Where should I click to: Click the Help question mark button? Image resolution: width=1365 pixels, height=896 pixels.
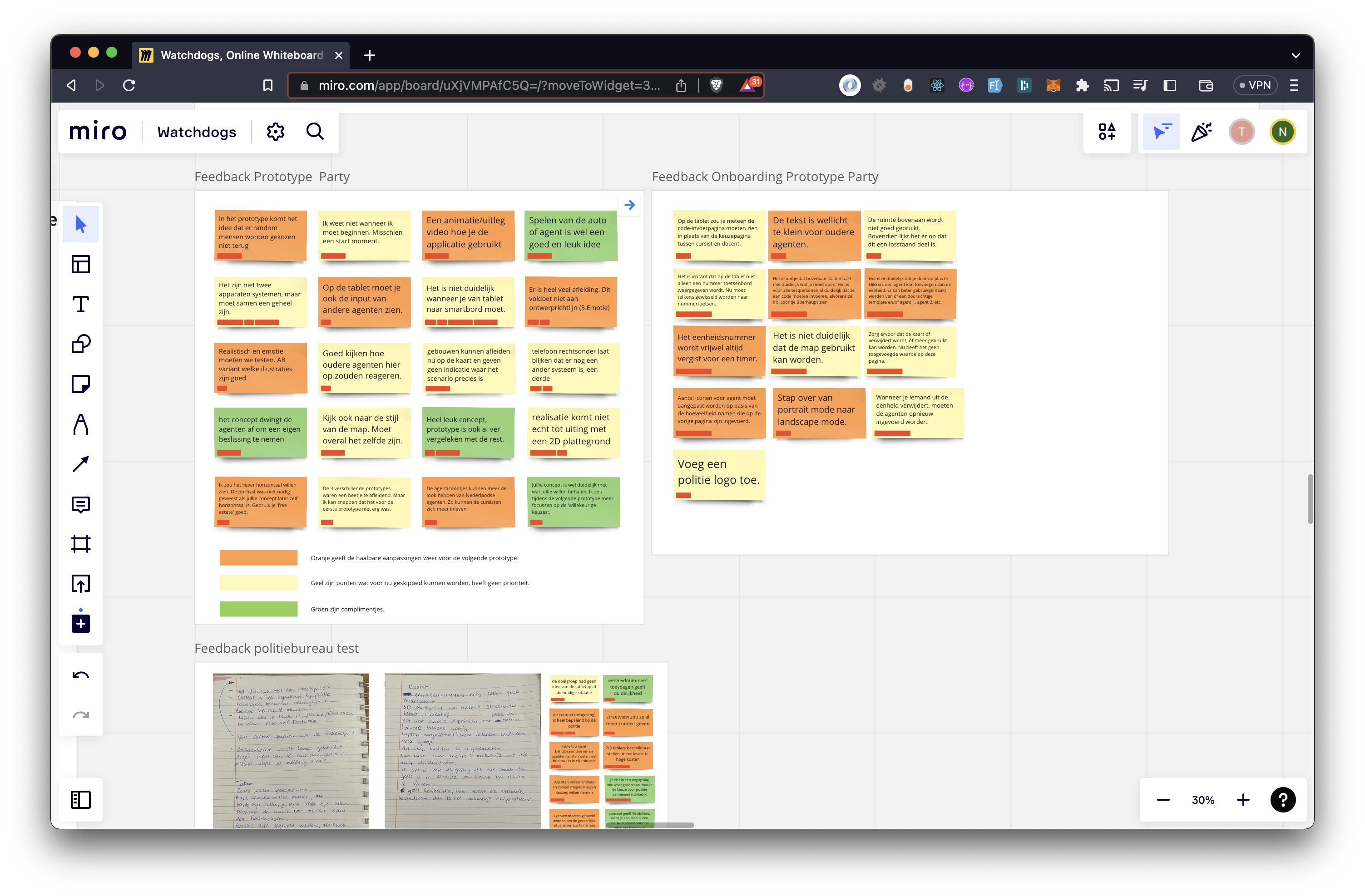[x=1283, y=800]
